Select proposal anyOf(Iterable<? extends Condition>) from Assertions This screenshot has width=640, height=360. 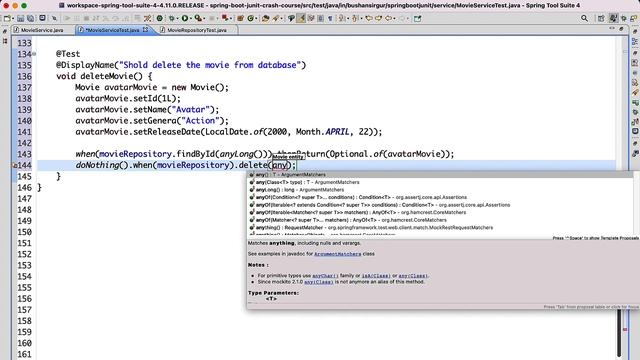click(x=441, y=205)
